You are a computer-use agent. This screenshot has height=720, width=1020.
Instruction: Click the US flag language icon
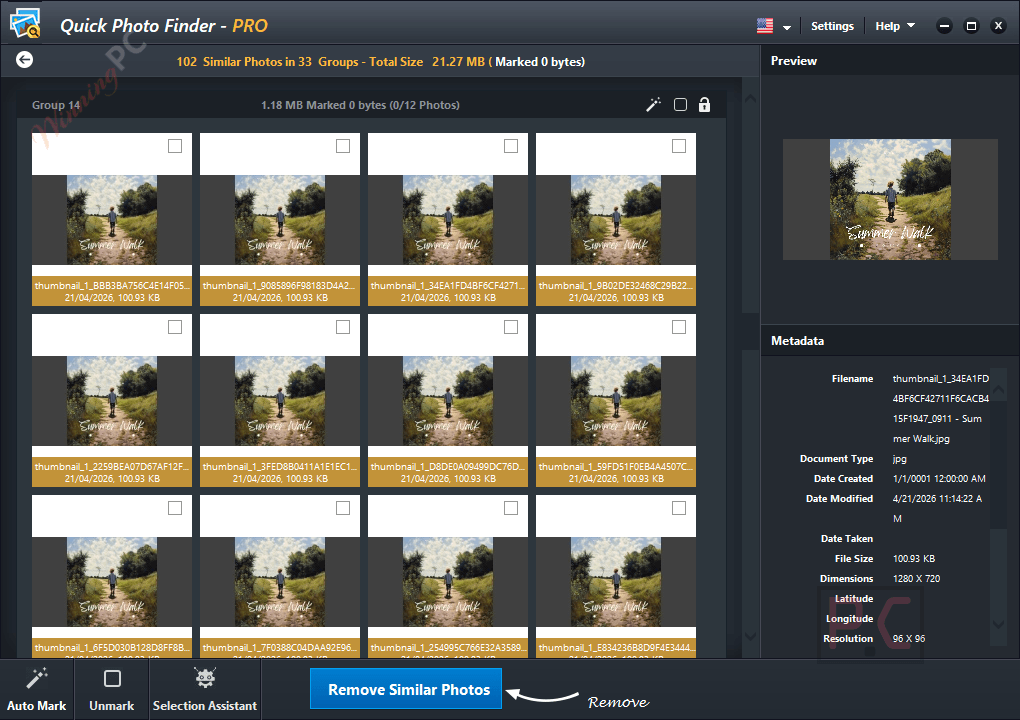click(765, 26)
